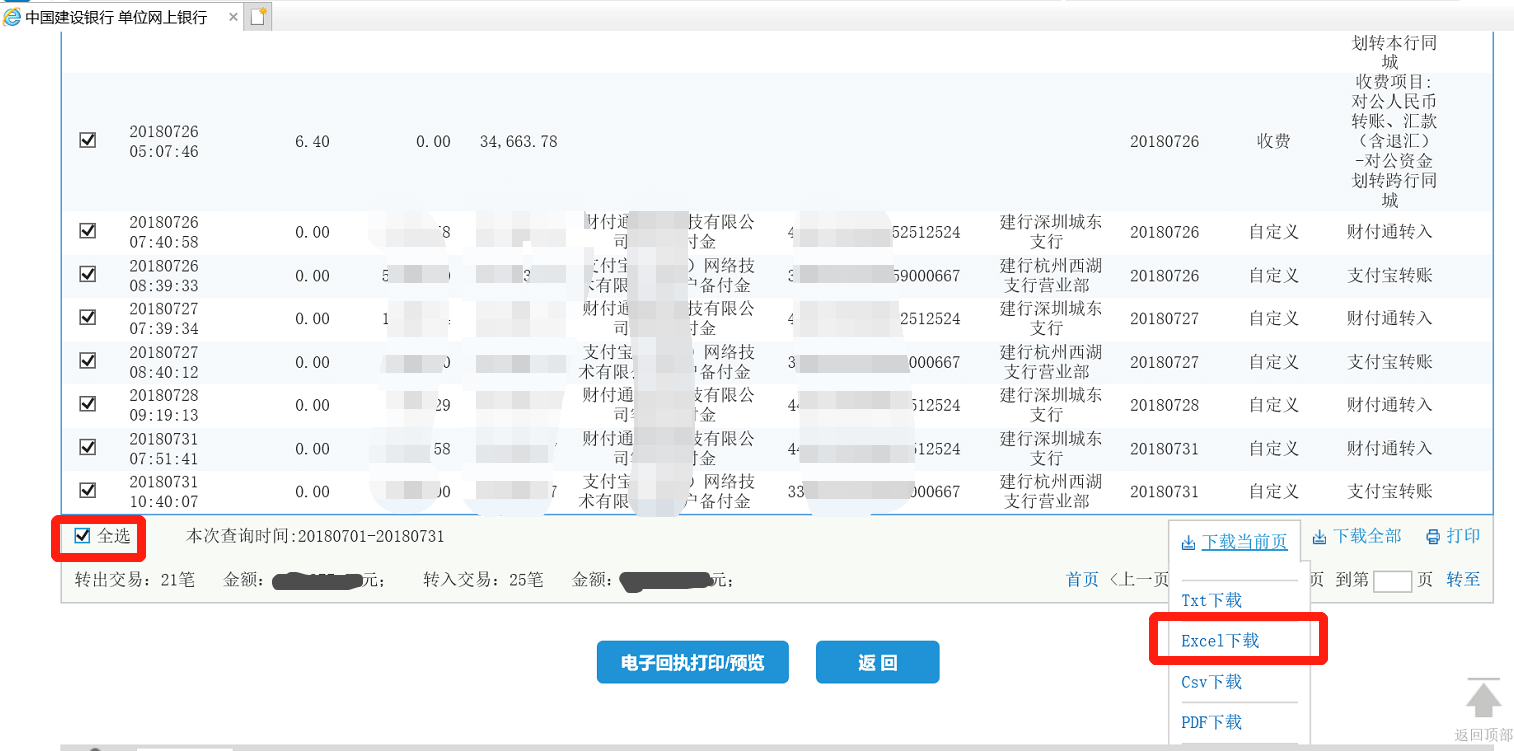The image size is (1514, 751).
Task: Click 财付通转入 in the 07:39:34 row
Action: point(1390,318)
